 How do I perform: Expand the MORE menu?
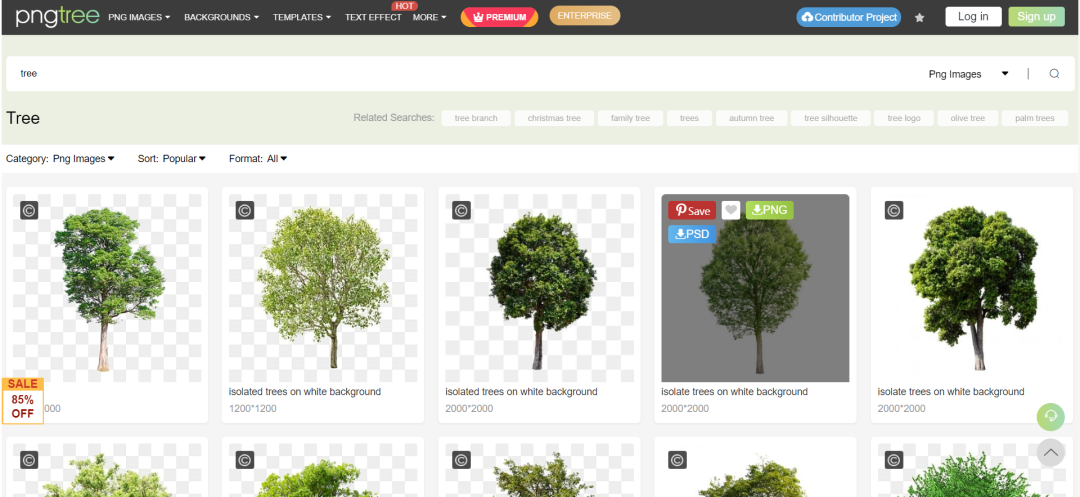[x=430, y=17]
